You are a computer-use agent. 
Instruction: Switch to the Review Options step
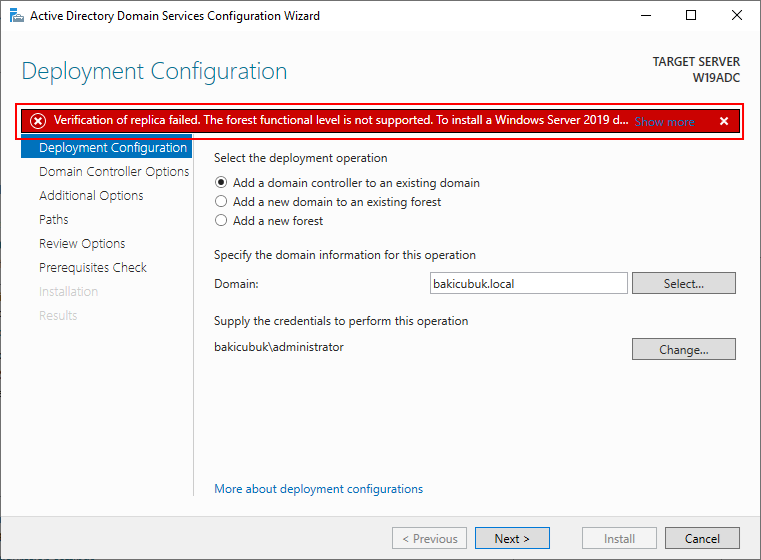(82, 243)
